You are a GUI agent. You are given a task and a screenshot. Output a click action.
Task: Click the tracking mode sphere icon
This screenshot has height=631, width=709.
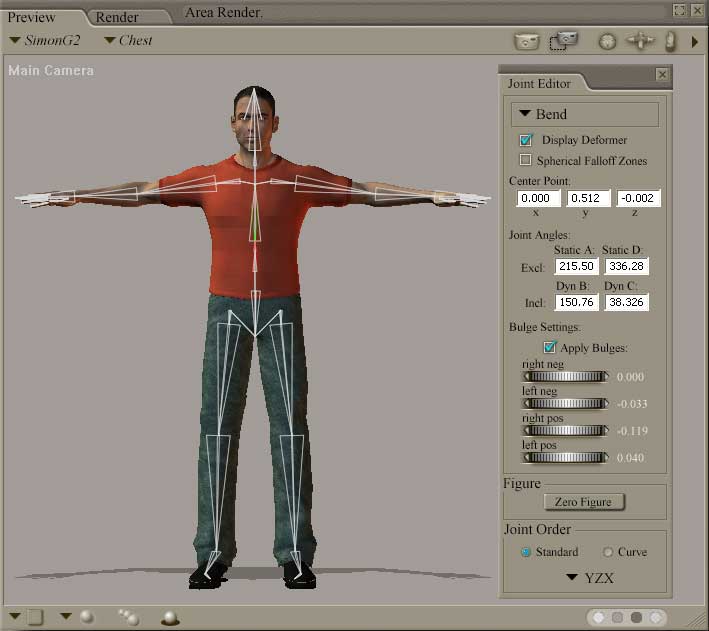click(x=87, y=617)
